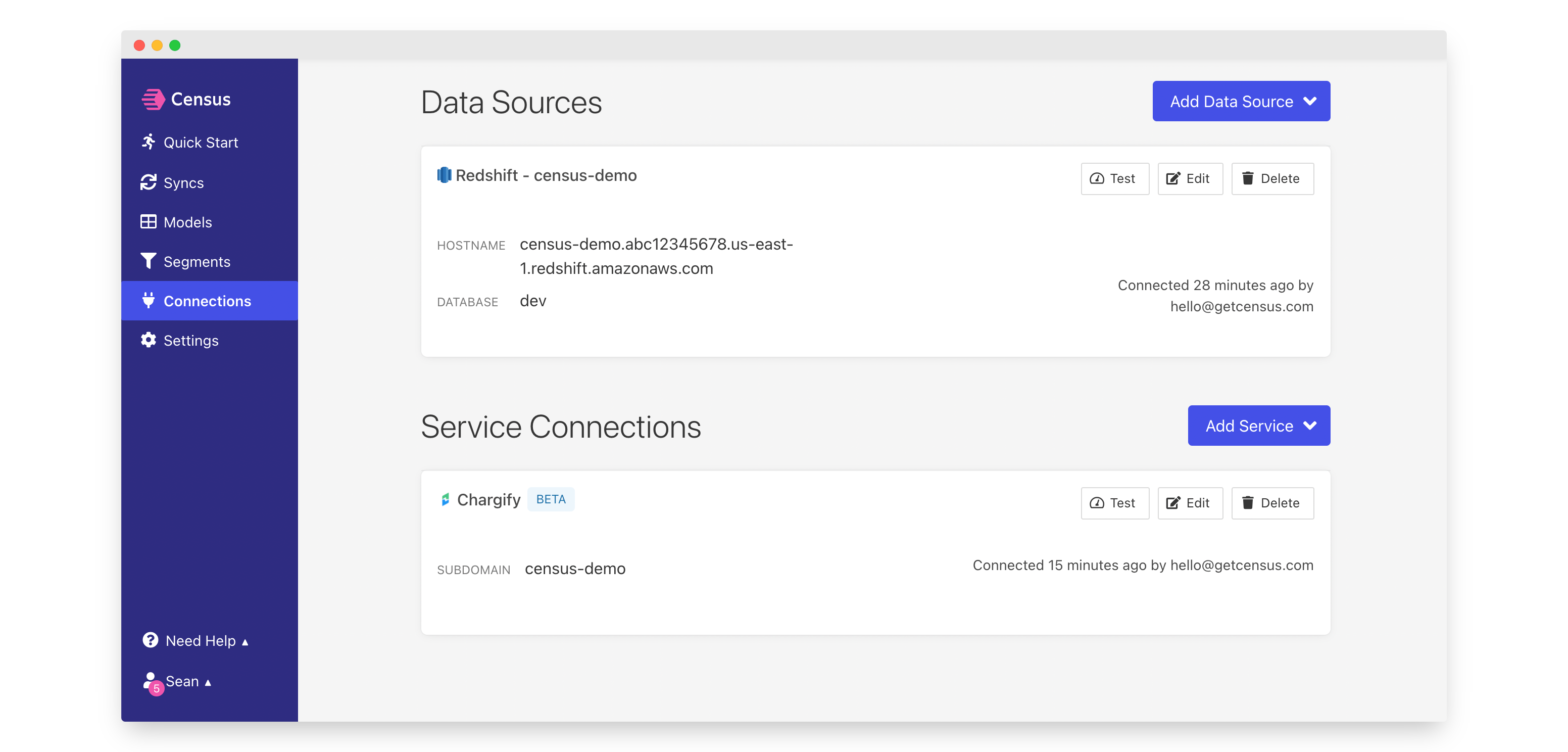The width and height of the screenshot is (1568, 752).
Task: Edit the Redshift data source
Action: [x=1190, y=178]
